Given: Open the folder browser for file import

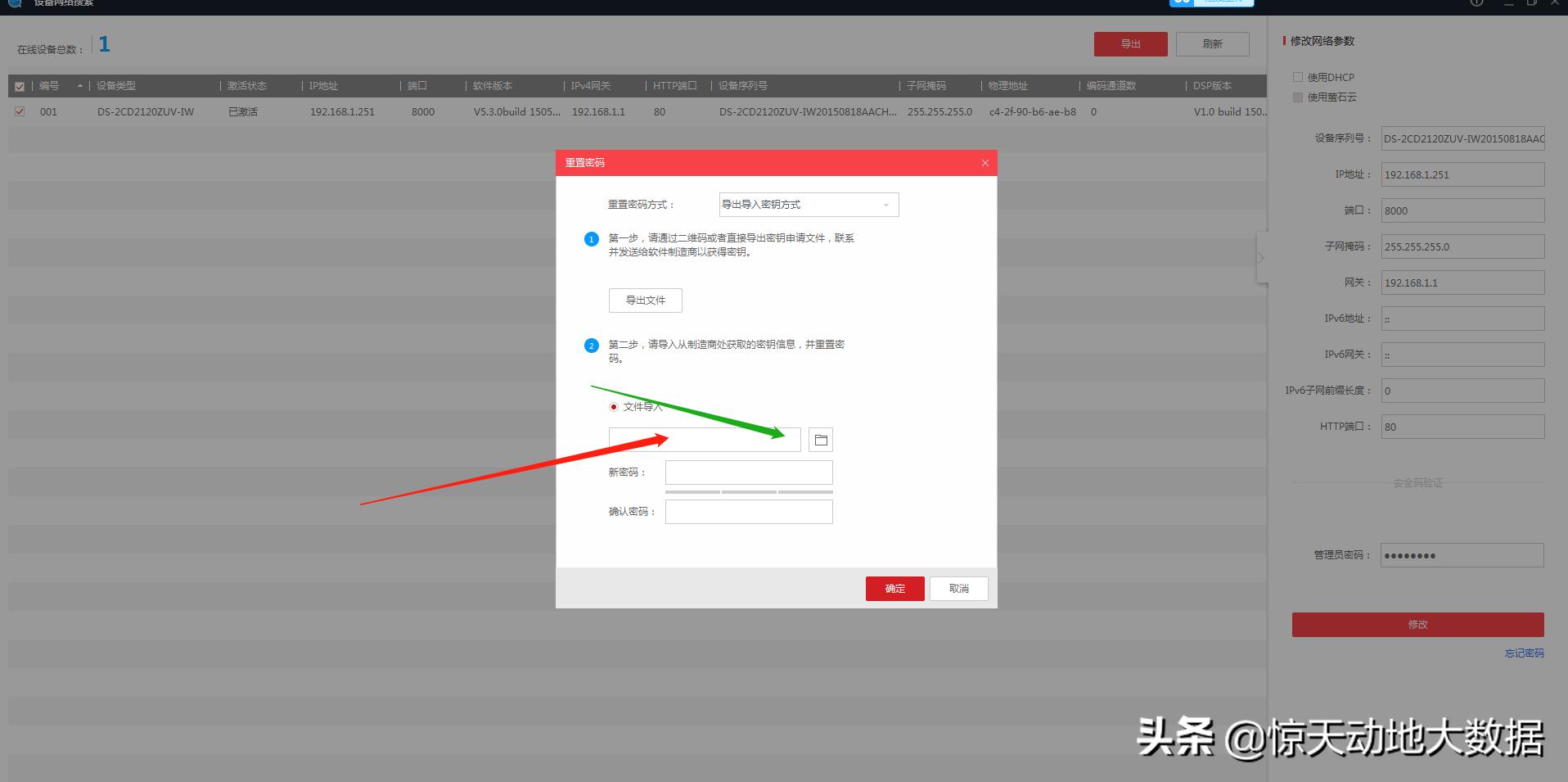Looking at the screenshot, I should click(x=820, y=439).
